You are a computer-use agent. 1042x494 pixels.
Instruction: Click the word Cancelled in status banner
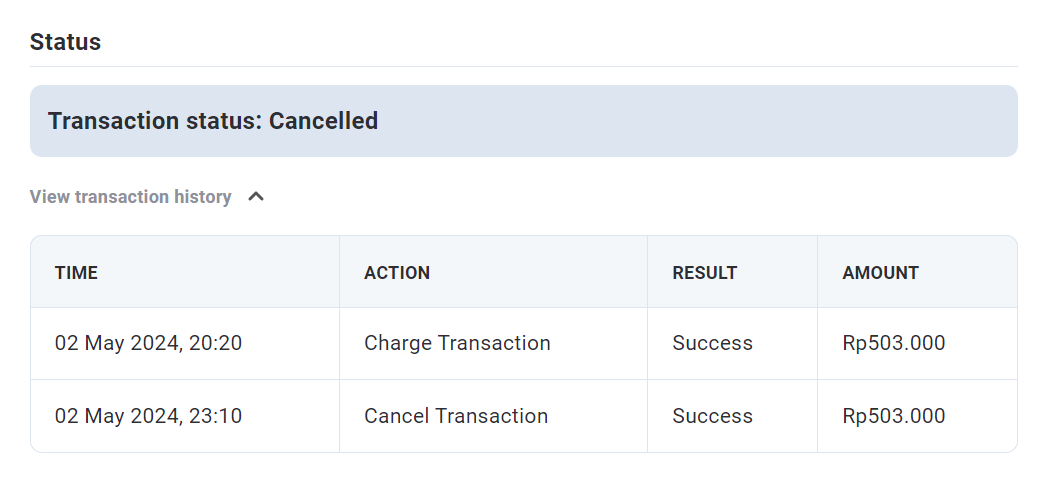pos(324,121)
